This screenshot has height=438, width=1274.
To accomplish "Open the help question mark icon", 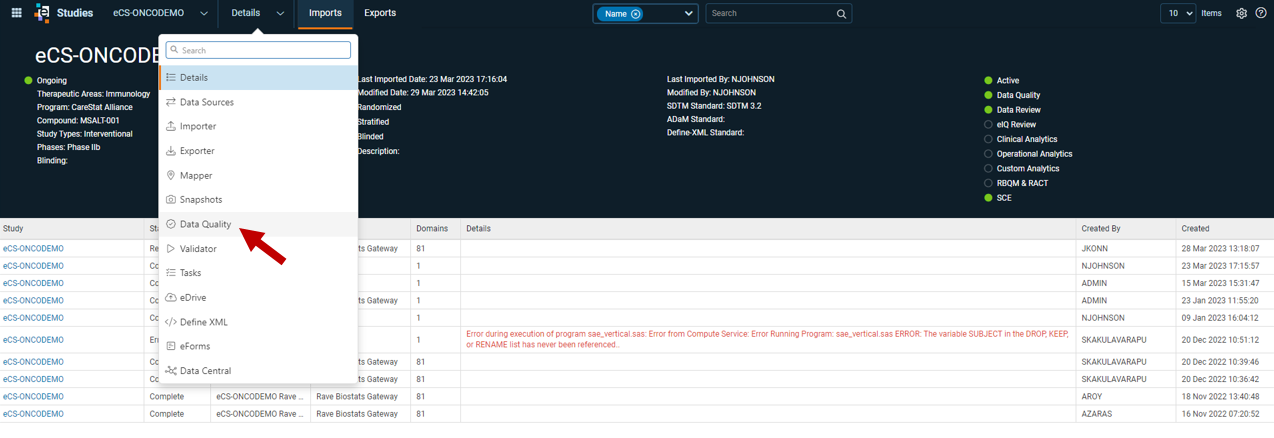I will pos(1260,13).
